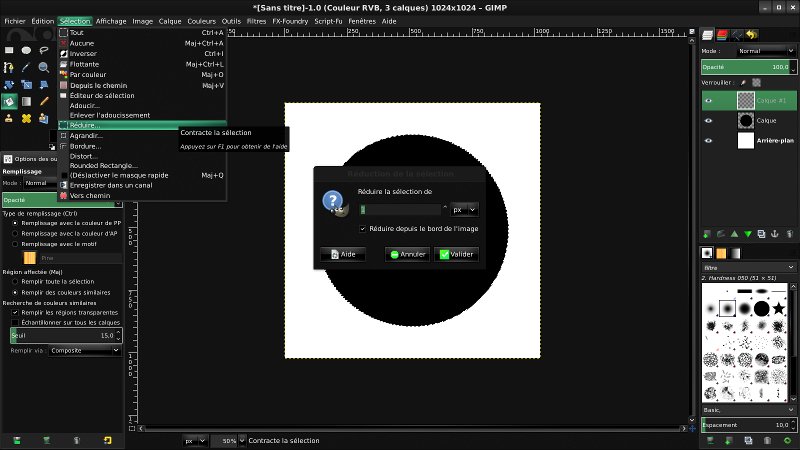Expand the layer Mode Normal dropdown
This screenshot has height=450, width=800.
(x=766, y=51)
